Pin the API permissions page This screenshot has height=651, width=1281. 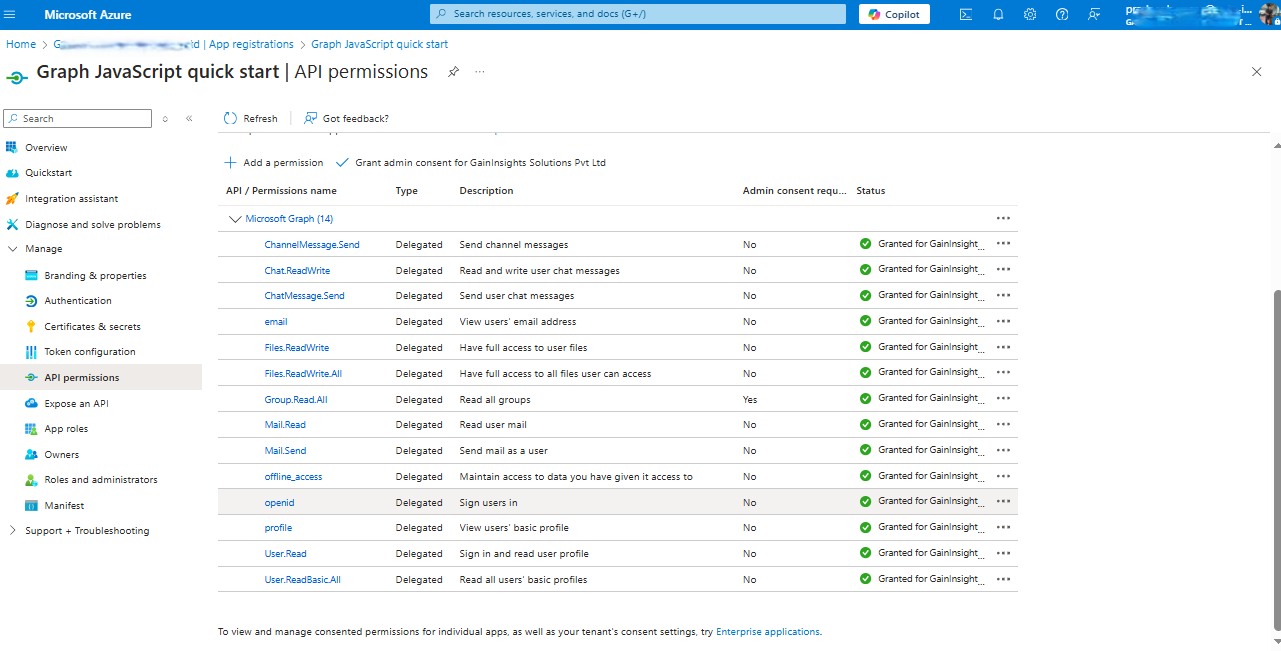453,72
